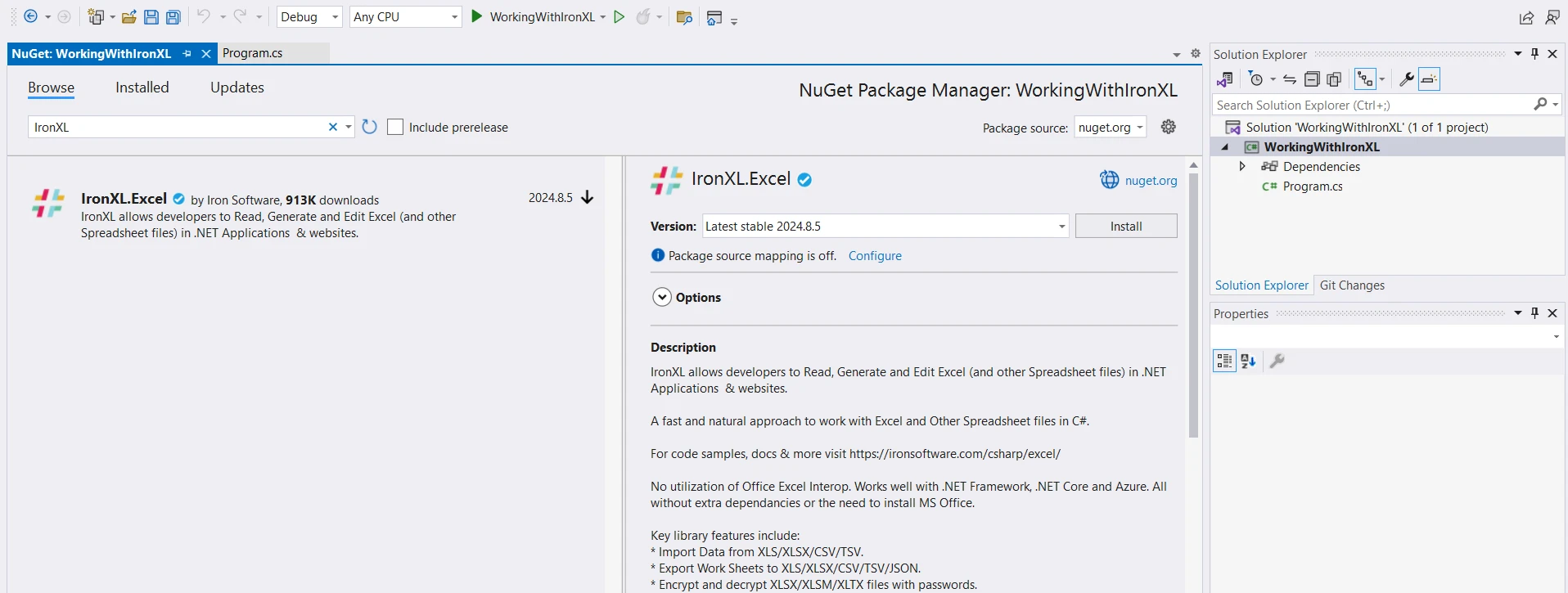Toggle Preview Selected Items in Solution Explorer
Image resolution: width=1568 pixels, height=593 pixels.
point(1429,79)
